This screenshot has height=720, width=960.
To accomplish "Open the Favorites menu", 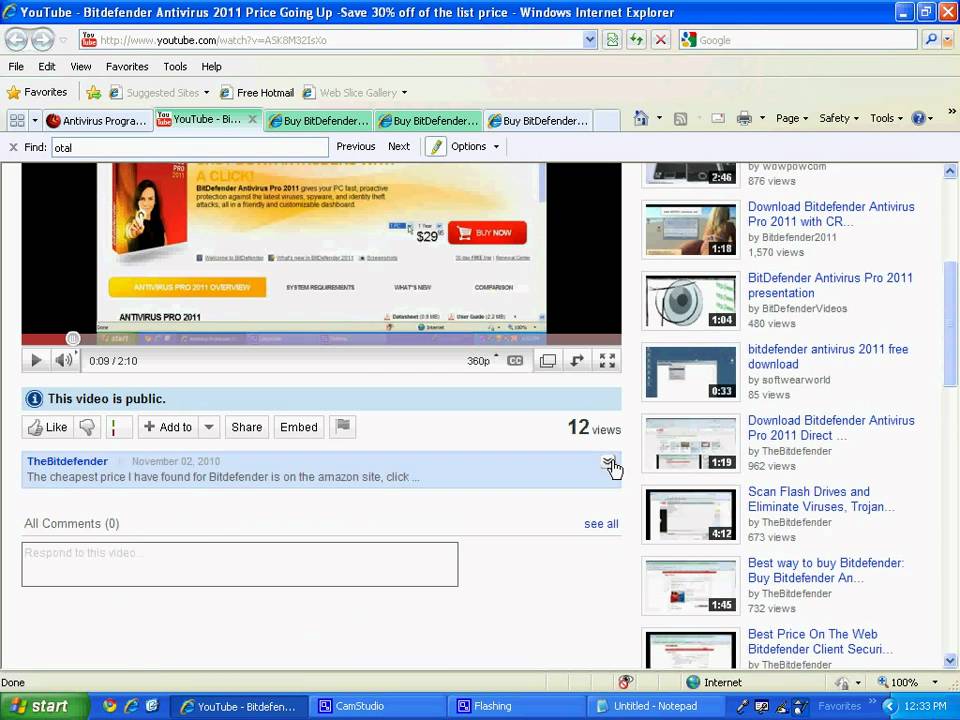I will pyautogui.click(x=127, y=66).
